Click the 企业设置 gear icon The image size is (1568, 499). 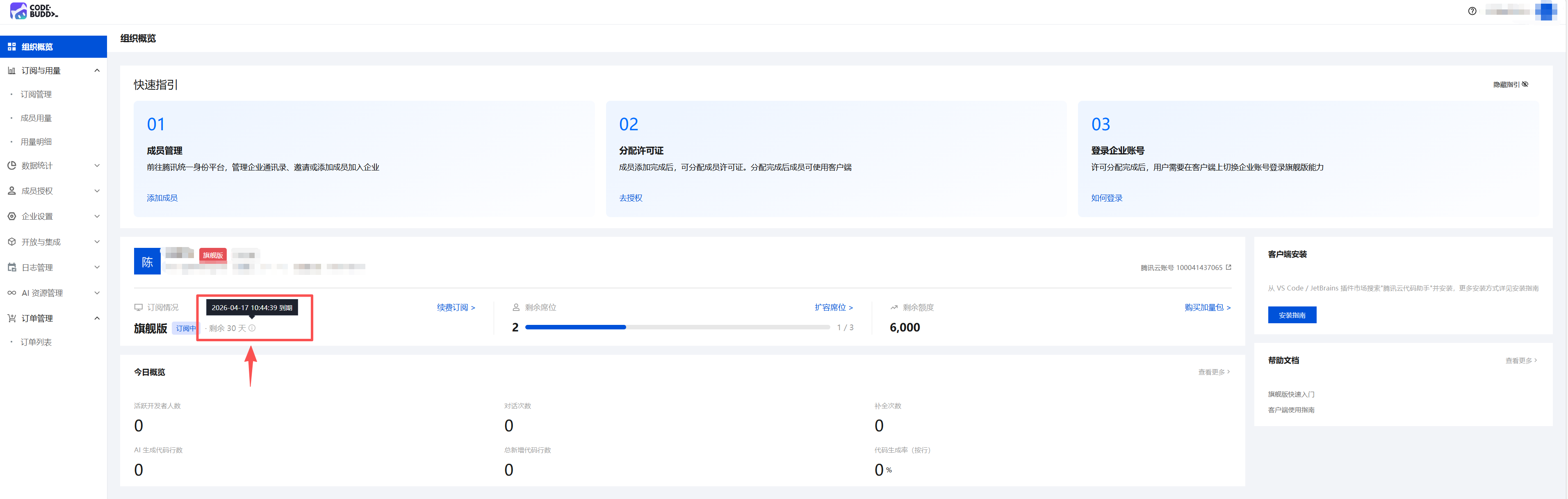(x=11, y=216)
